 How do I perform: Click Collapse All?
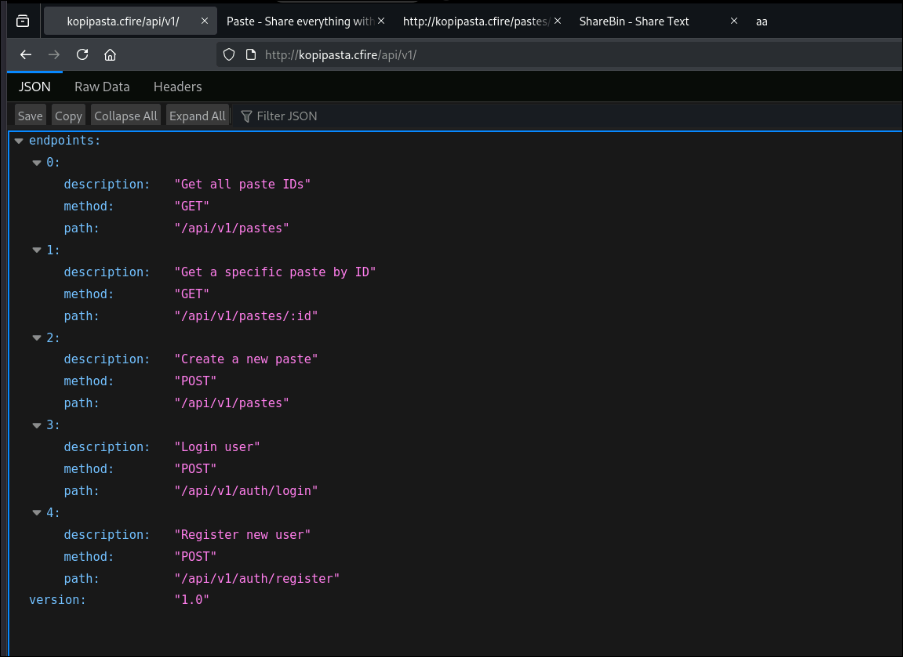[126, 116]
